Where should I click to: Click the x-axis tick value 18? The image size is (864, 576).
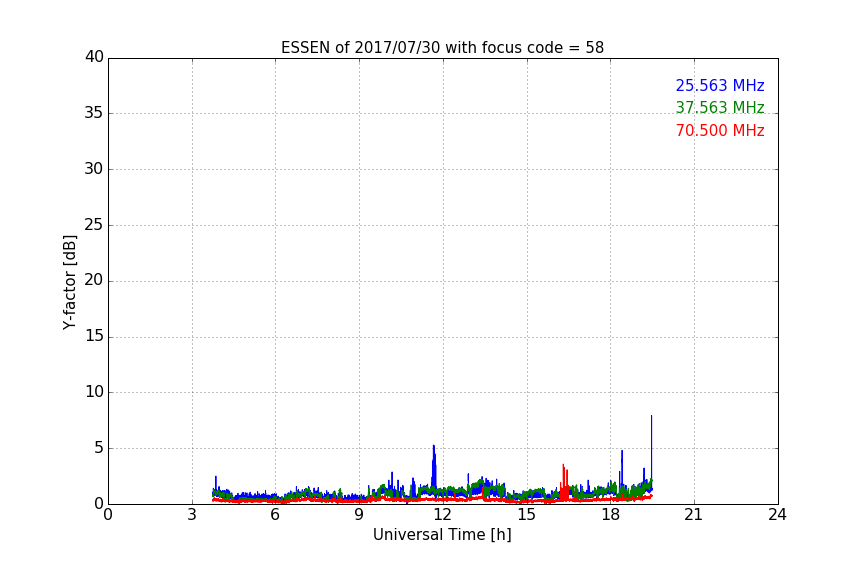click(x=610, y=515)
